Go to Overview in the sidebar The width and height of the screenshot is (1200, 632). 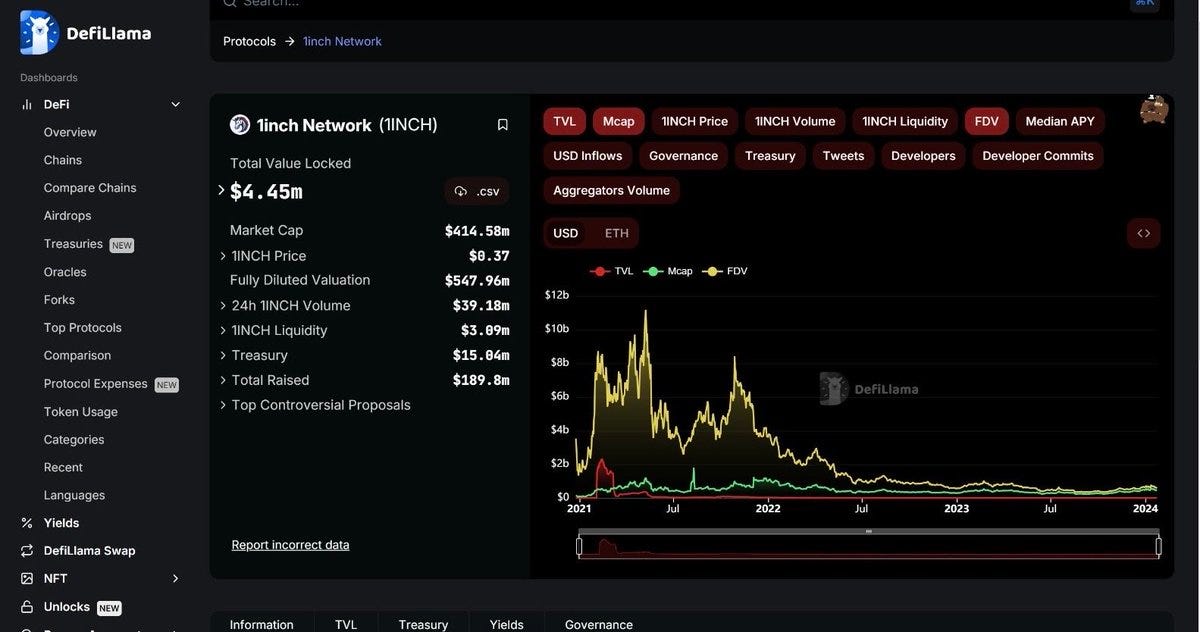pos(70,132)
